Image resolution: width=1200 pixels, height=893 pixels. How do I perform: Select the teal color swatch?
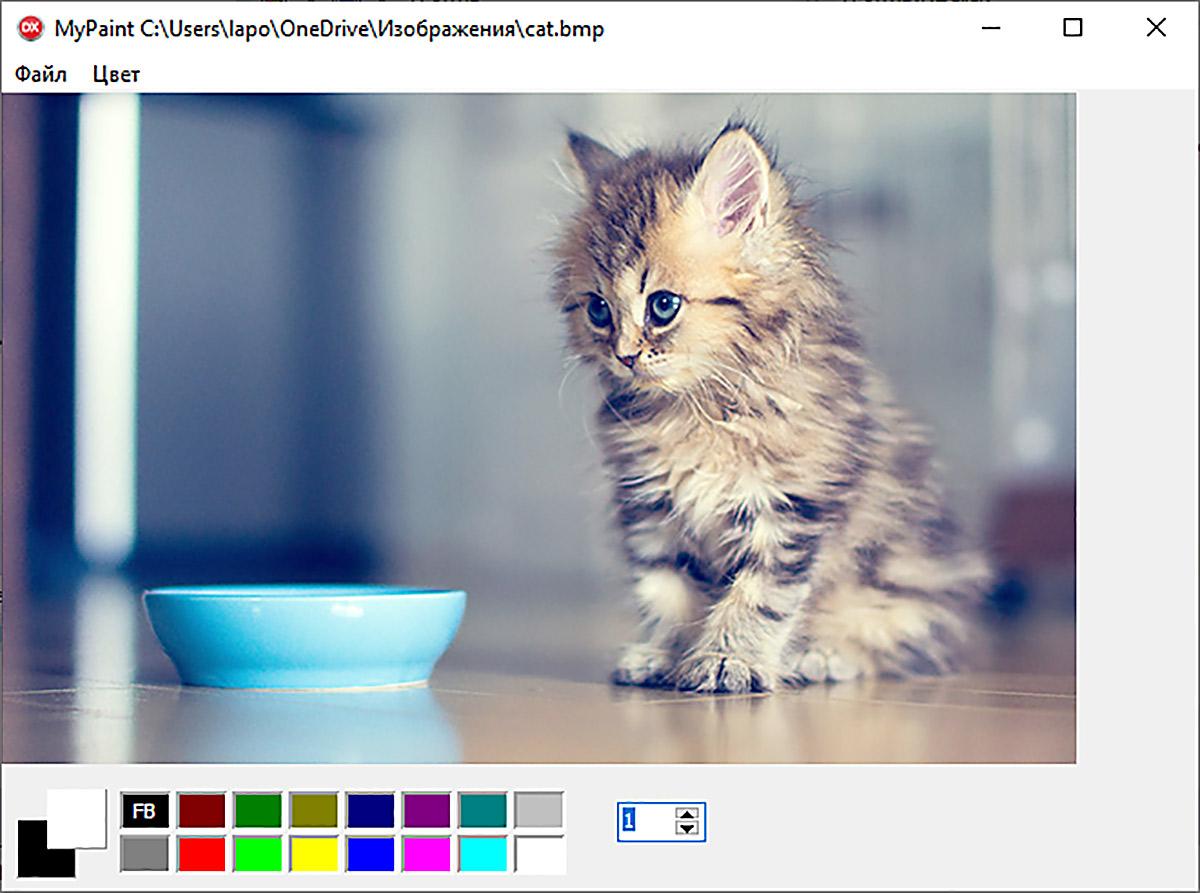tap(483, 811)
